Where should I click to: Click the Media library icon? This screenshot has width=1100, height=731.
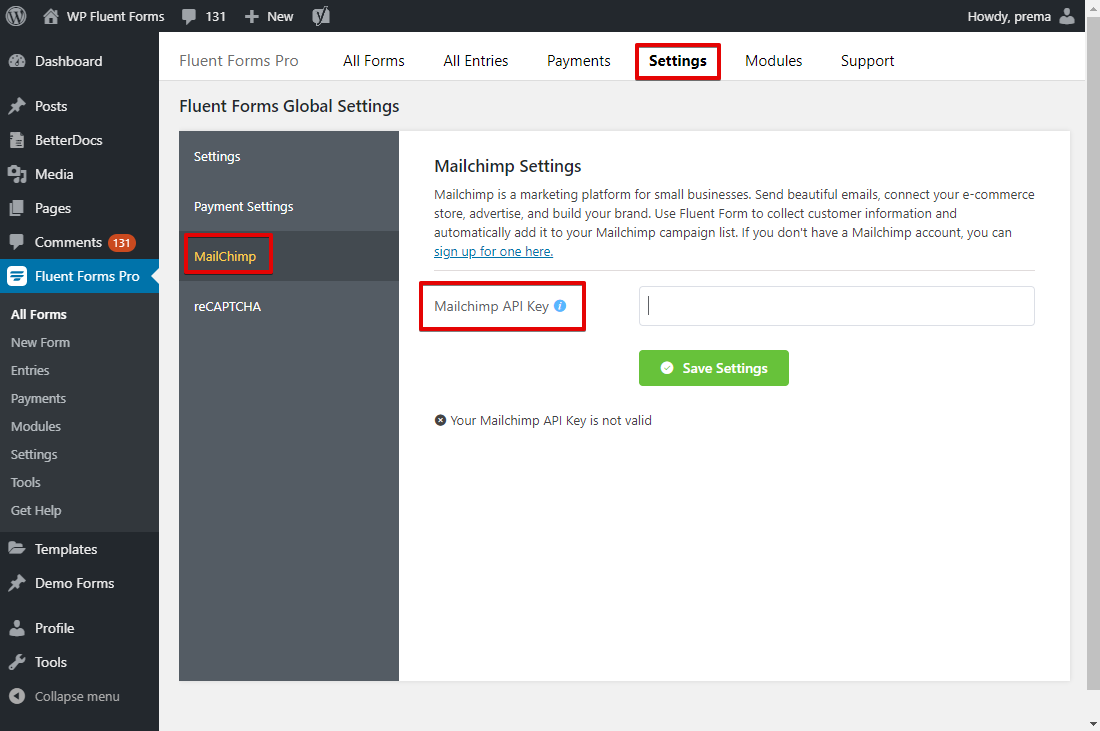click(x=18, y=174)
